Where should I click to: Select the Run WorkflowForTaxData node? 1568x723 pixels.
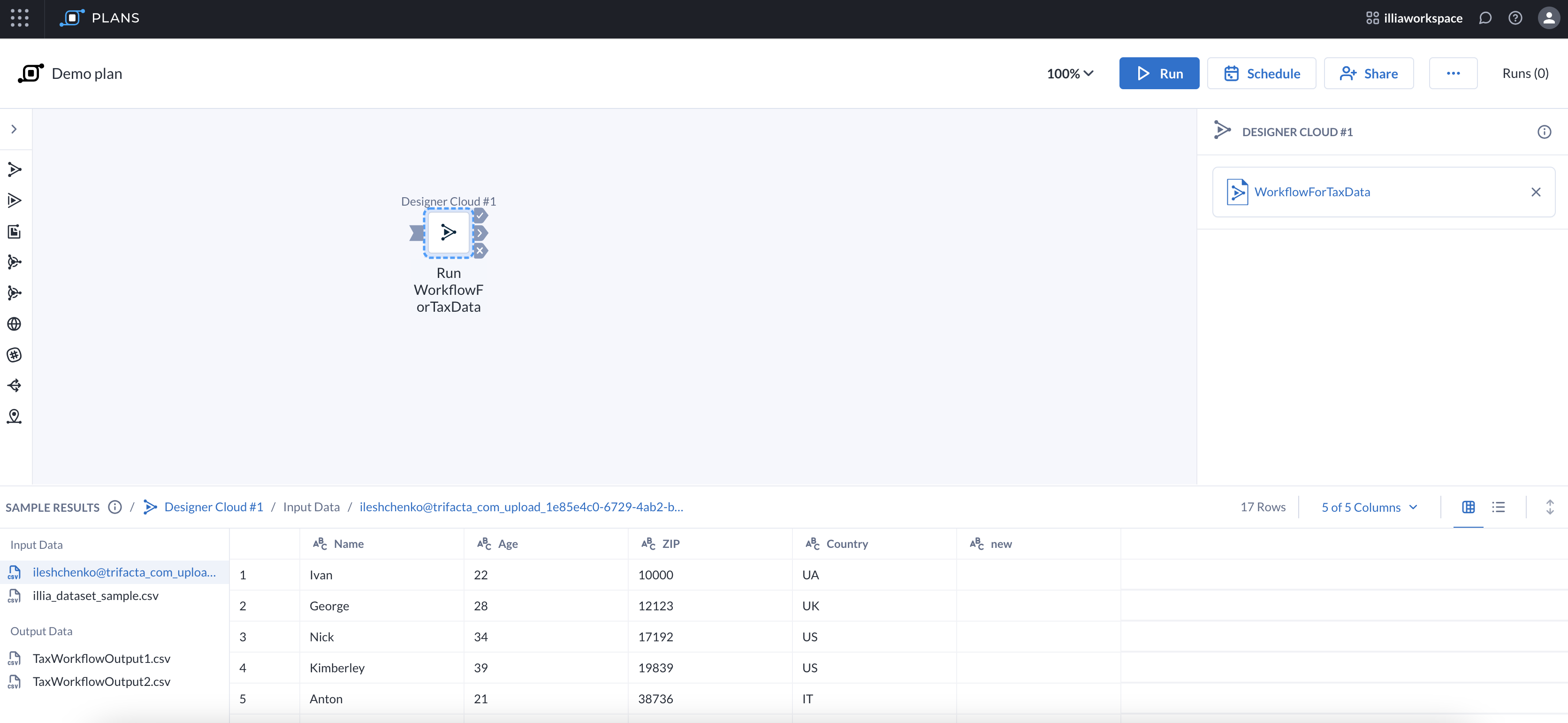[x=449, y=233]
